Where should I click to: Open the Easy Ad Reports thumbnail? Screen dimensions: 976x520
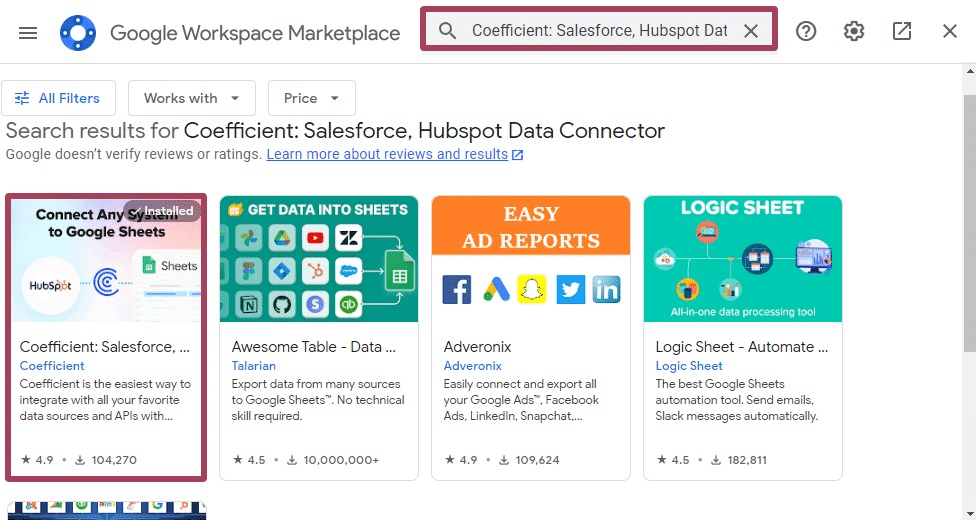pos(531,259)
